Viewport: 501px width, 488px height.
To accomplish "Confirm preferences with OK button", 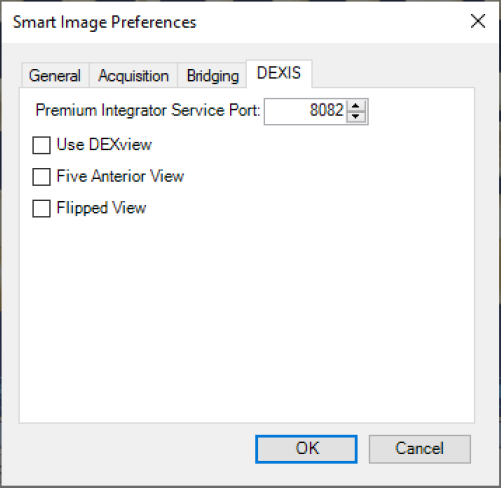I will click(x=306, y=449).
